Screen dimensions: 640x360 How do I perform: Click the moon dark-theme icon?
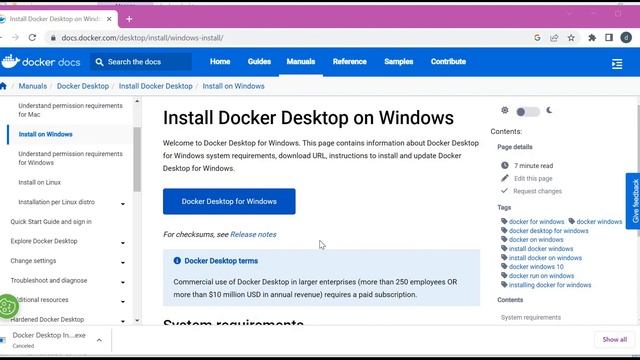[549, 110]
